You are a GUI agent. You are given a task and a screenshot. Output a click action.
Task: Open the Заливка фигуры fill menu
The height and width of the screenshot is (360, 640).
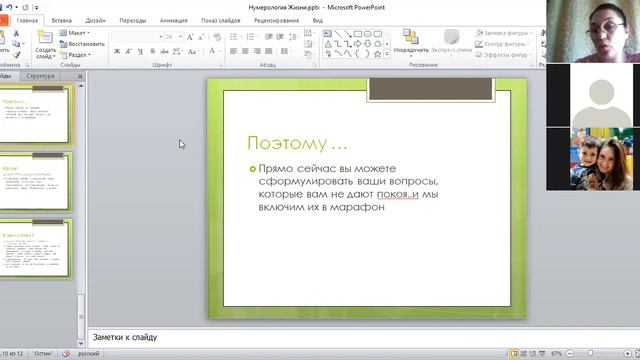pyautogui.click(x=503, y=33)
